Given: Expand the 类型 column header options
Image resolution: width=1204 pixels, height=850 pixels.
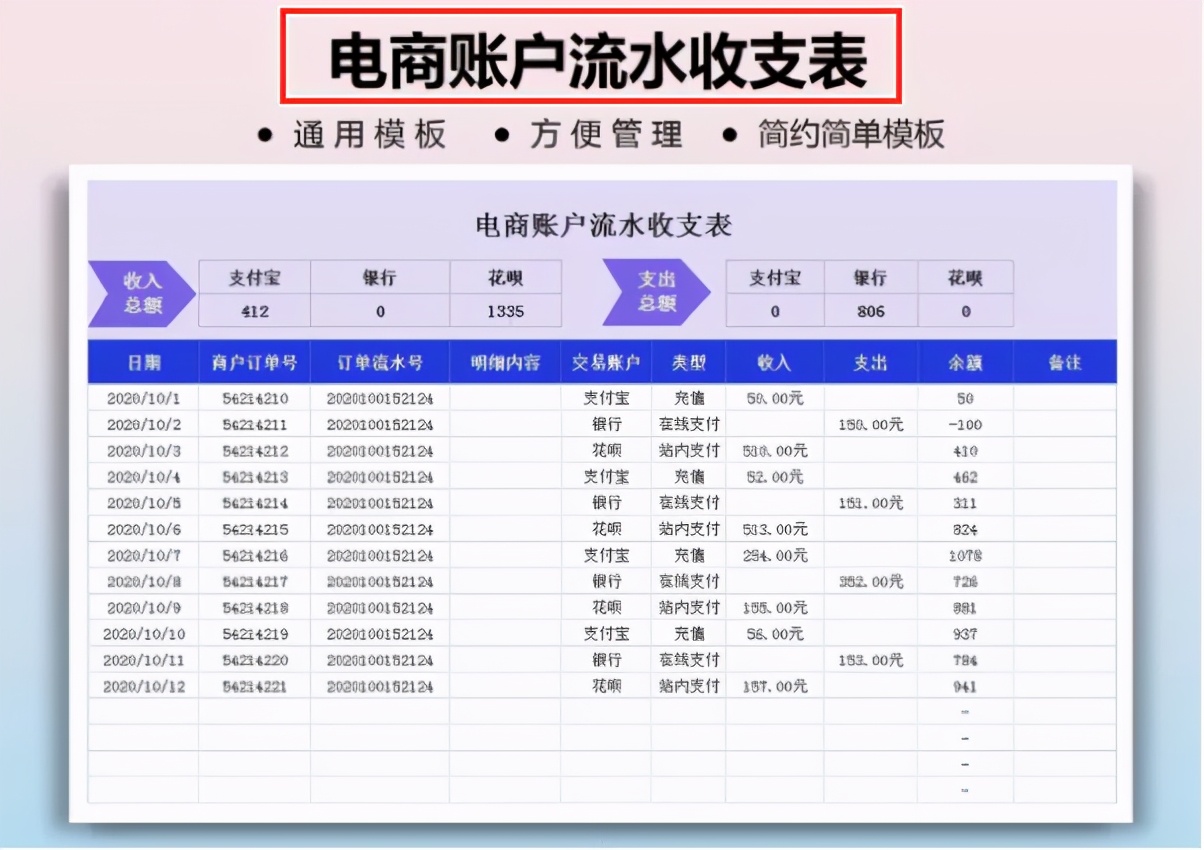Looking at the screenshot, I should coord(687,362).
